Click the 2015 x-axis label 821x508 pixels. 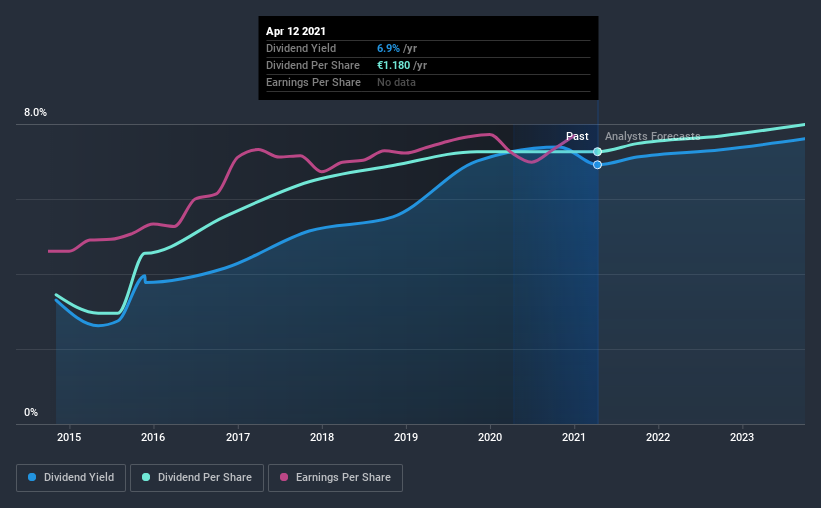(x=69, y=437)
